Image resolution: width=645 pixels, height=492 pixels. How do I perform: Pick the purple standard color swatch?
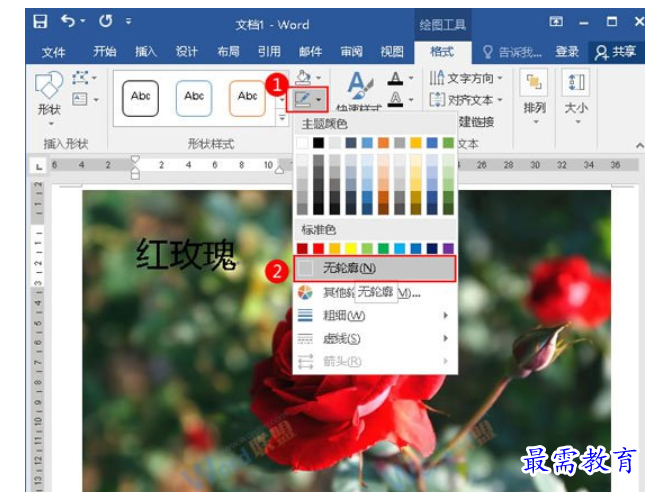[x=448, y=248]
